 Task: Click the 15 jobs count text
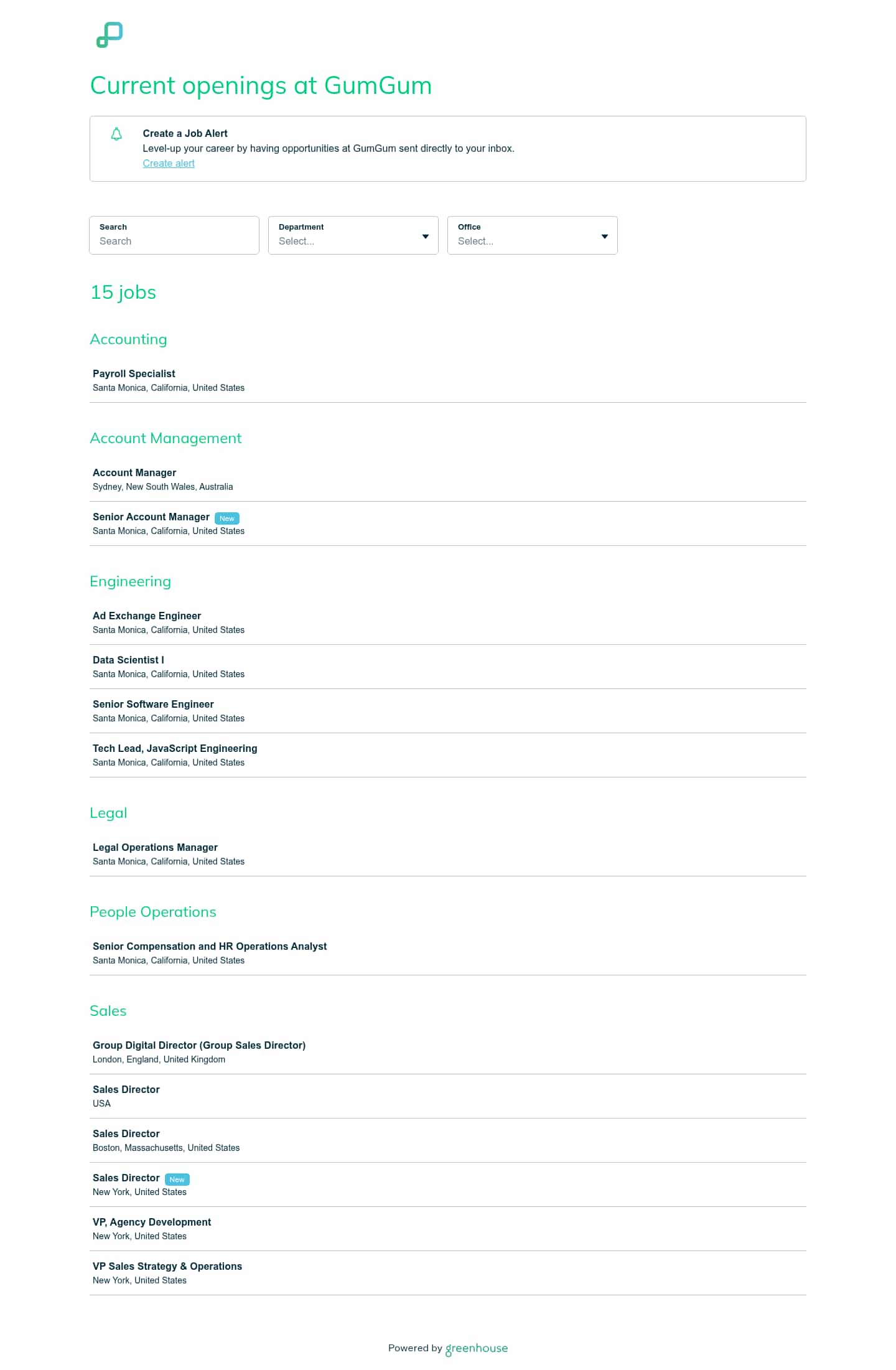click(x=123, y=293)
